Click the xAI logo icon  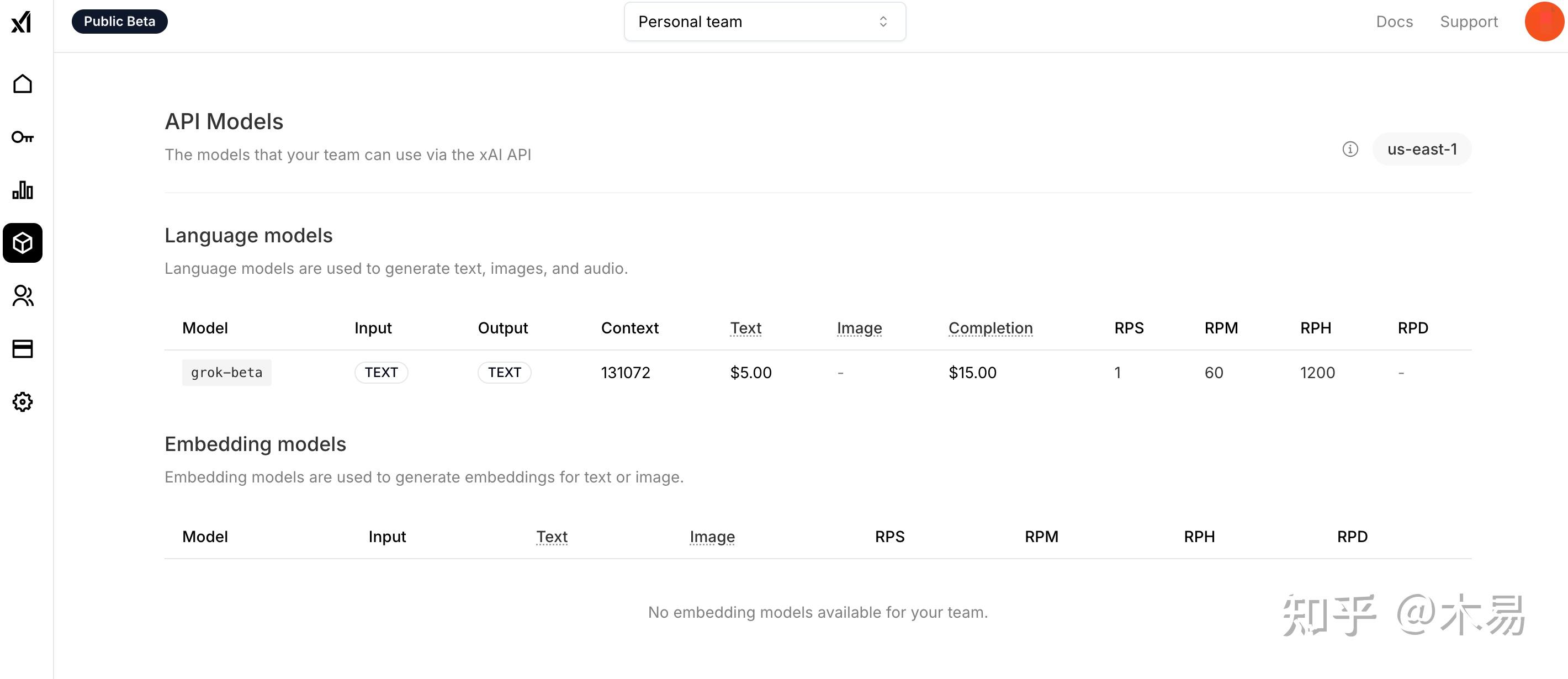click(22, 23)
